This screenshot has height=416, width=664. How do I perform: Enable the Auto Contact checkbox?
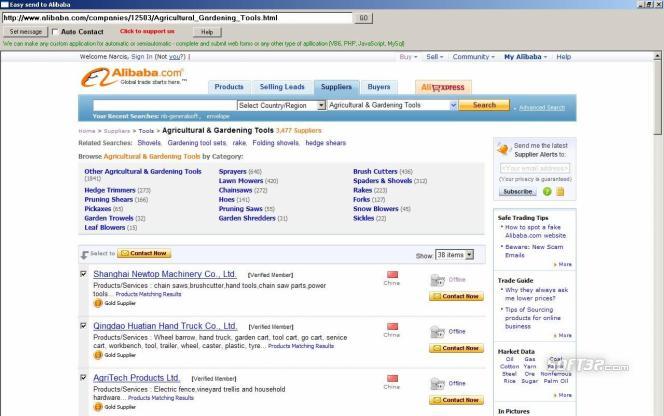click(55, 32)
